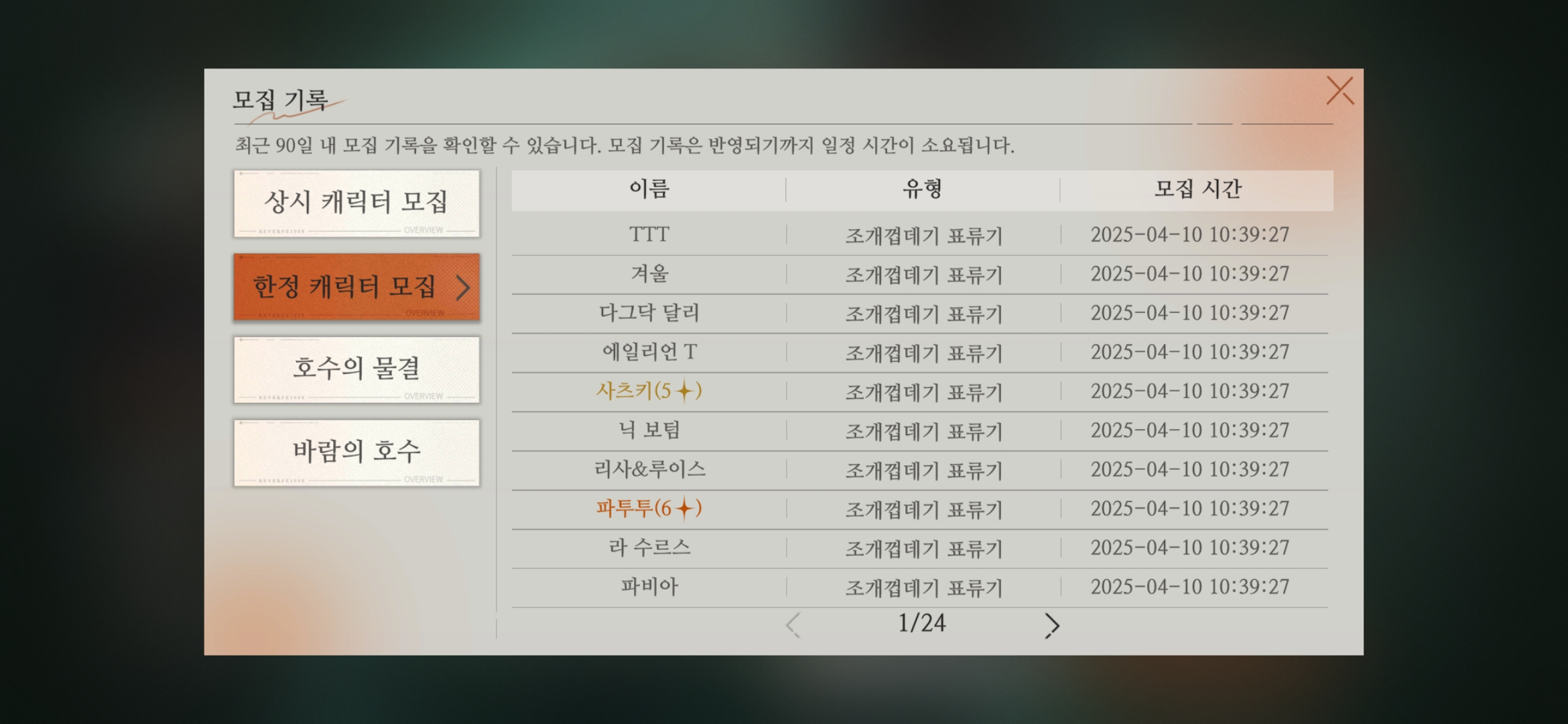Select the 리사&루이스 record row

[x=649, y=469]
